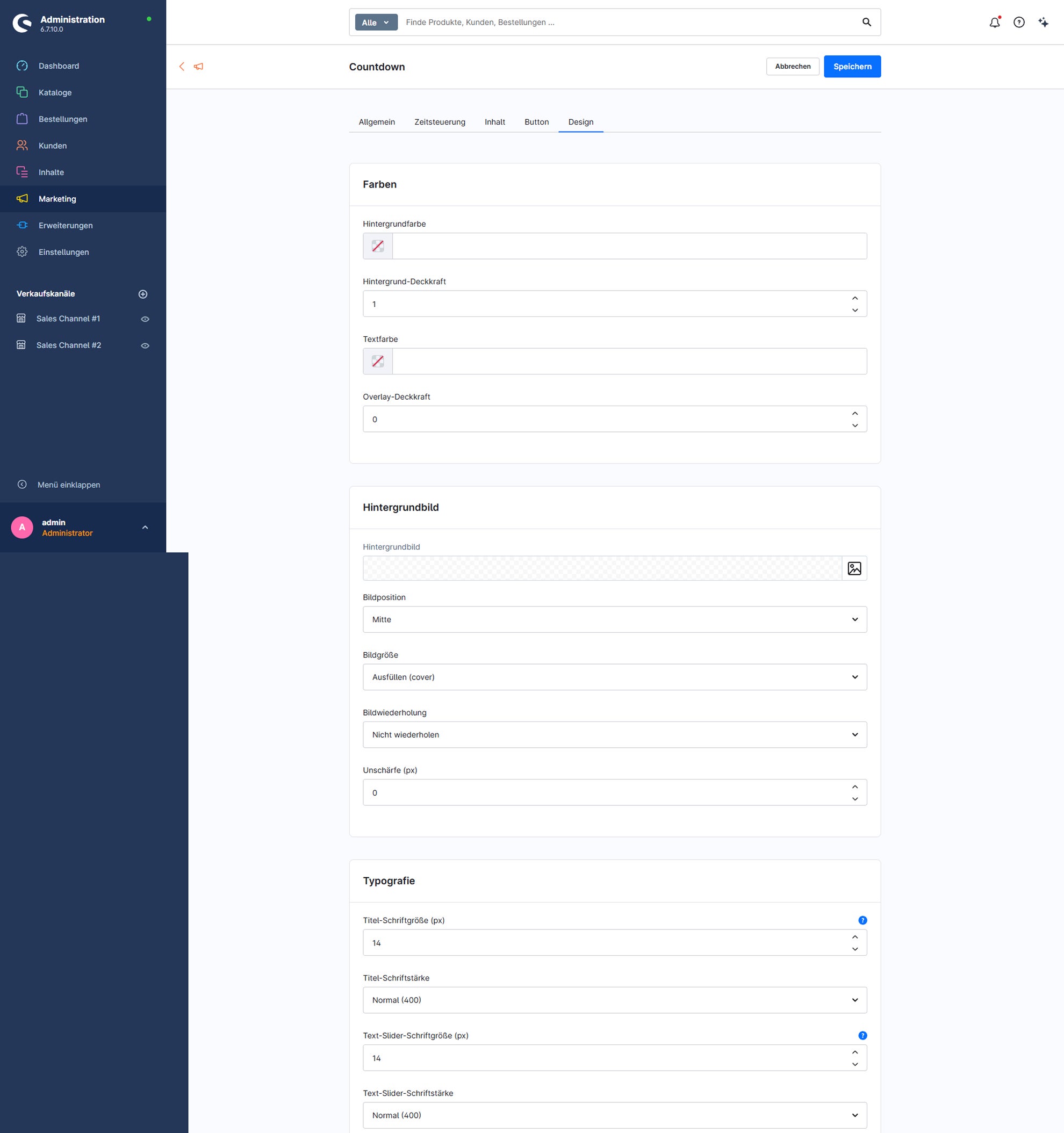Click the Sales Channel #1 storefront icon
The height and width of the screenshot is (1133, 1064).
[x=21, y=319]
